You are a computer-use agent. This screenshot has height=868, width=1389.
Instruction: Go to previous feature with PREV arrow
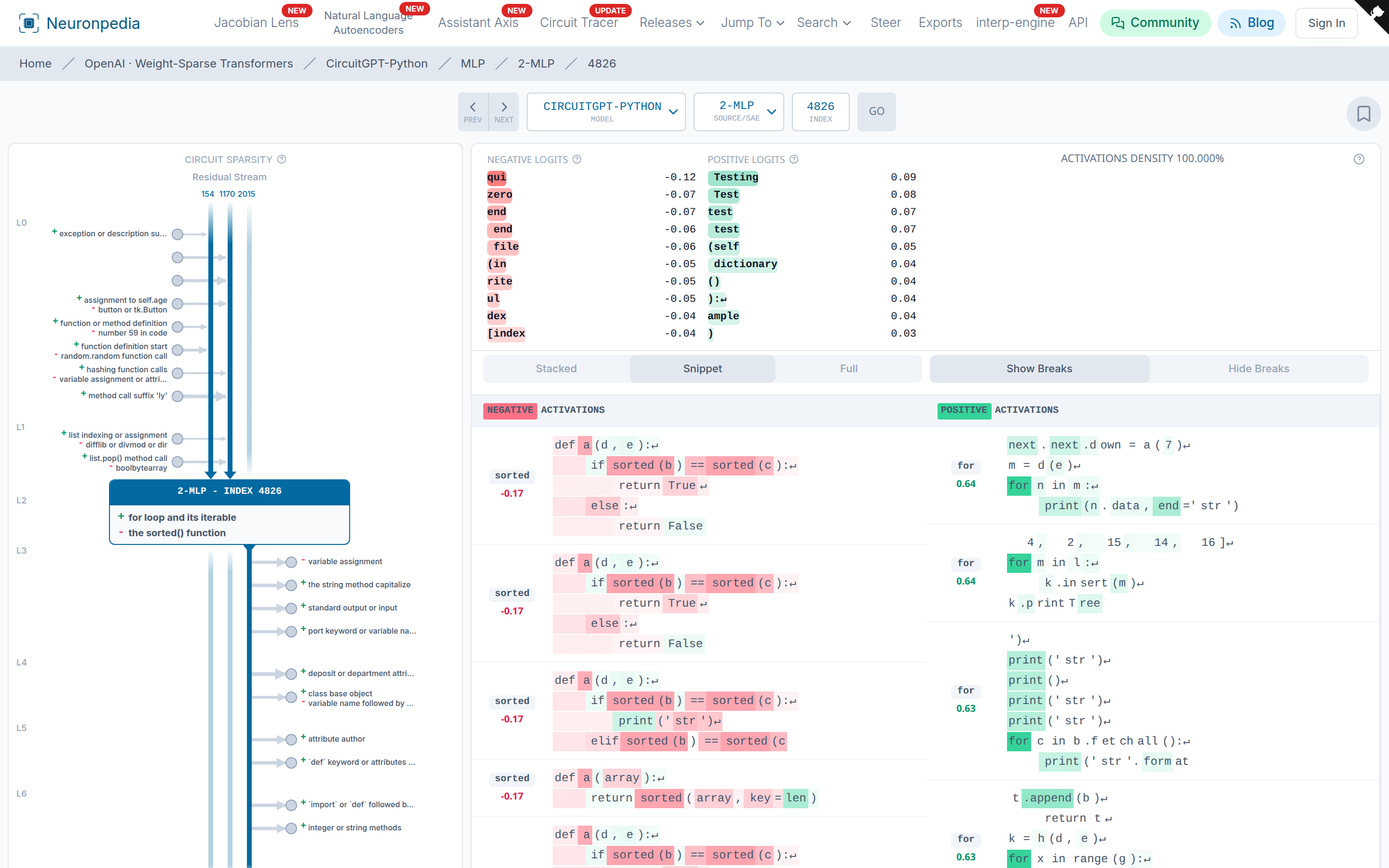(x=473, y=112)
